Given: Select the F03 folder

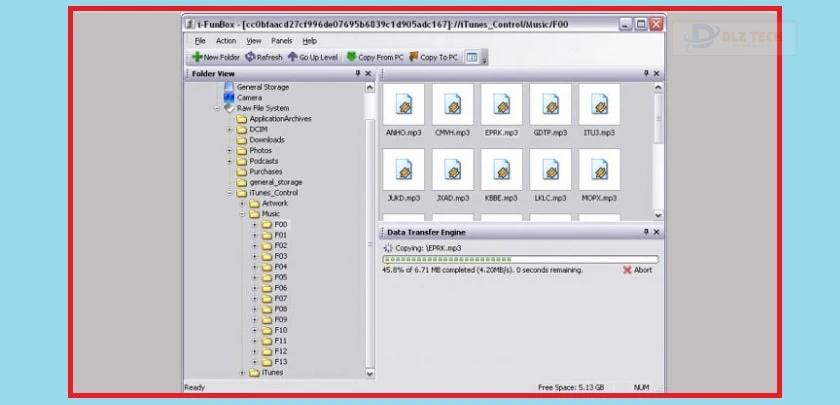Looking at the screenshot, I should (281, 256).
